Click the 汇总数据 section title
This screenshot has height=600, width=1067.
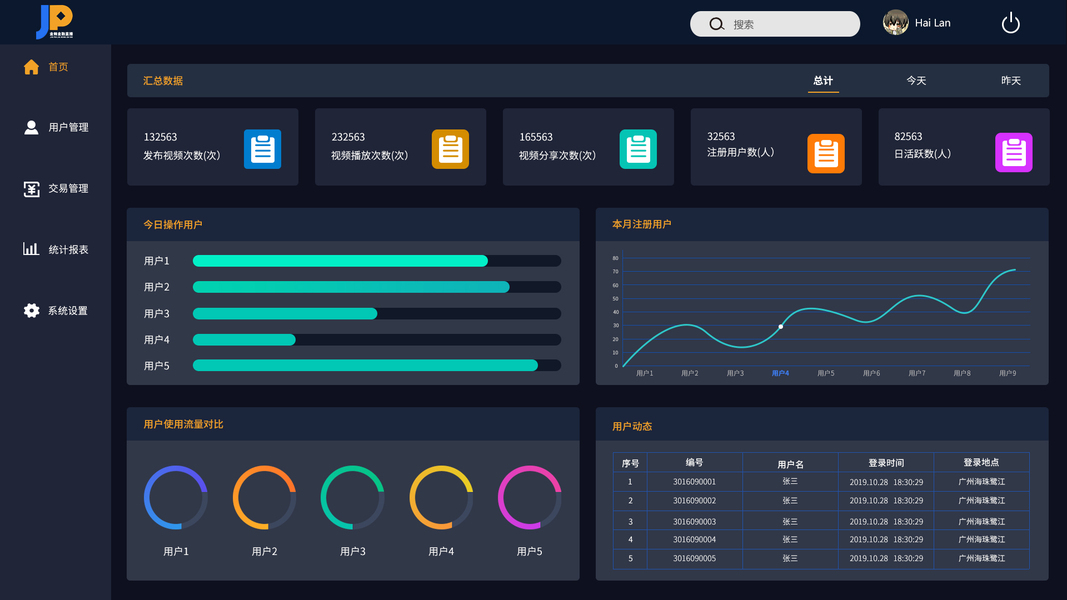click(163, 80)
